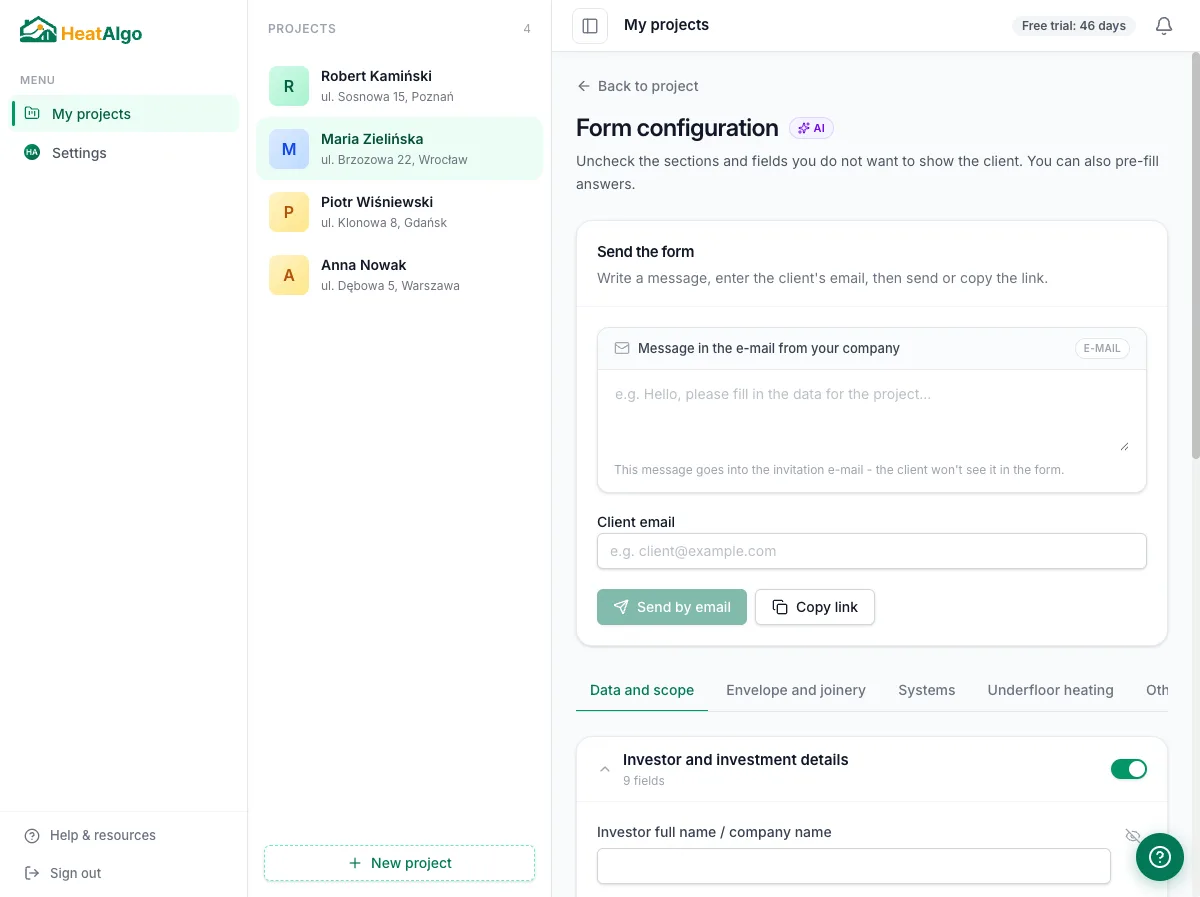Select Maria Zielińska project

point(399,149)
